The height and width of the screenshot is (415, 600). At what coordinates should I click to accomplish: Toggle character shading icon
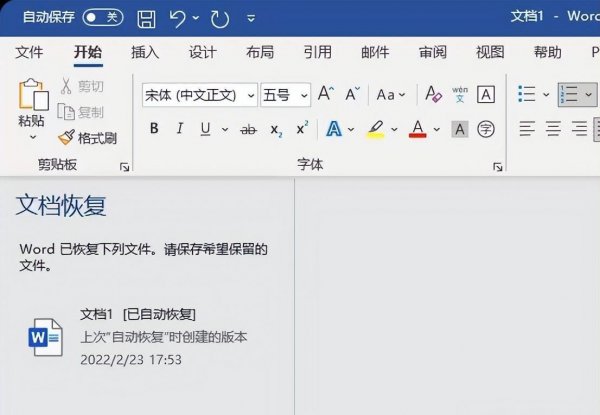point(460,129)
